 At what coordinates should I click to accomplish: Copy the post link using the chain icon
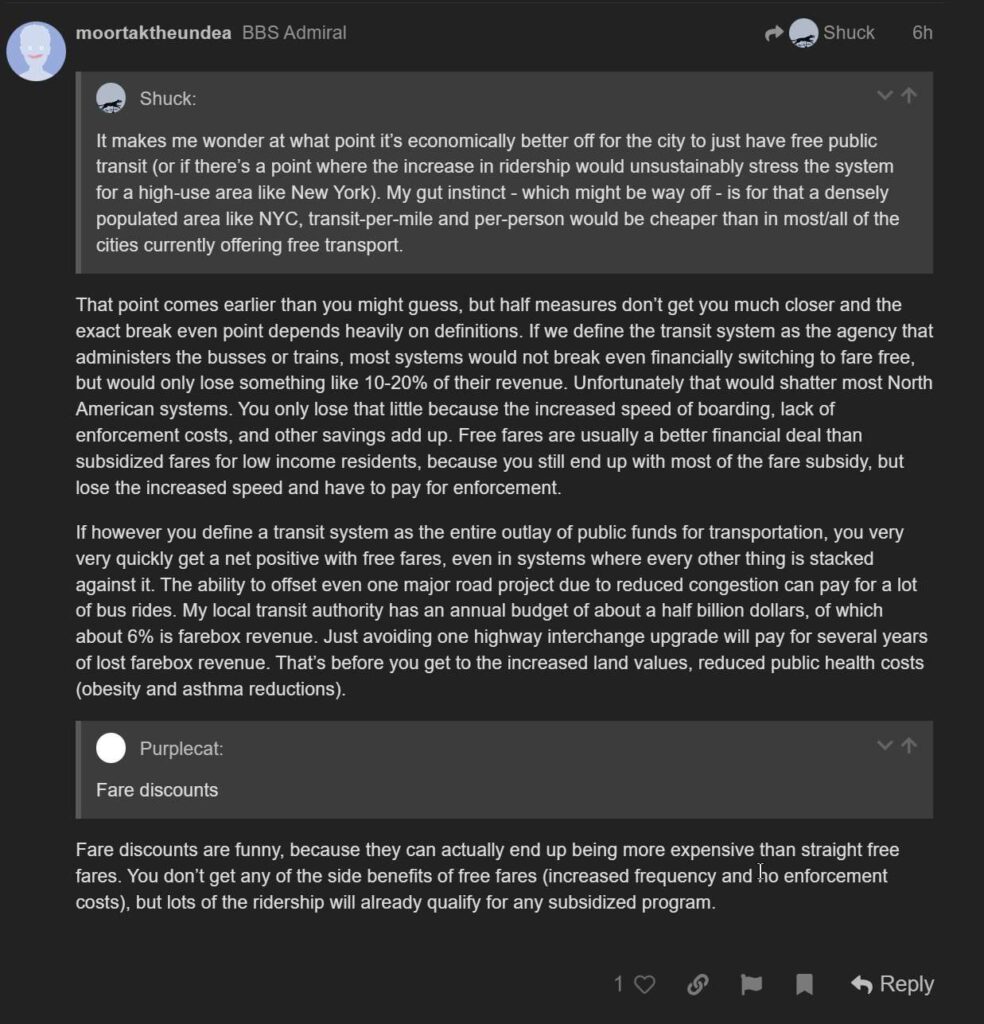tap(698, 985)
